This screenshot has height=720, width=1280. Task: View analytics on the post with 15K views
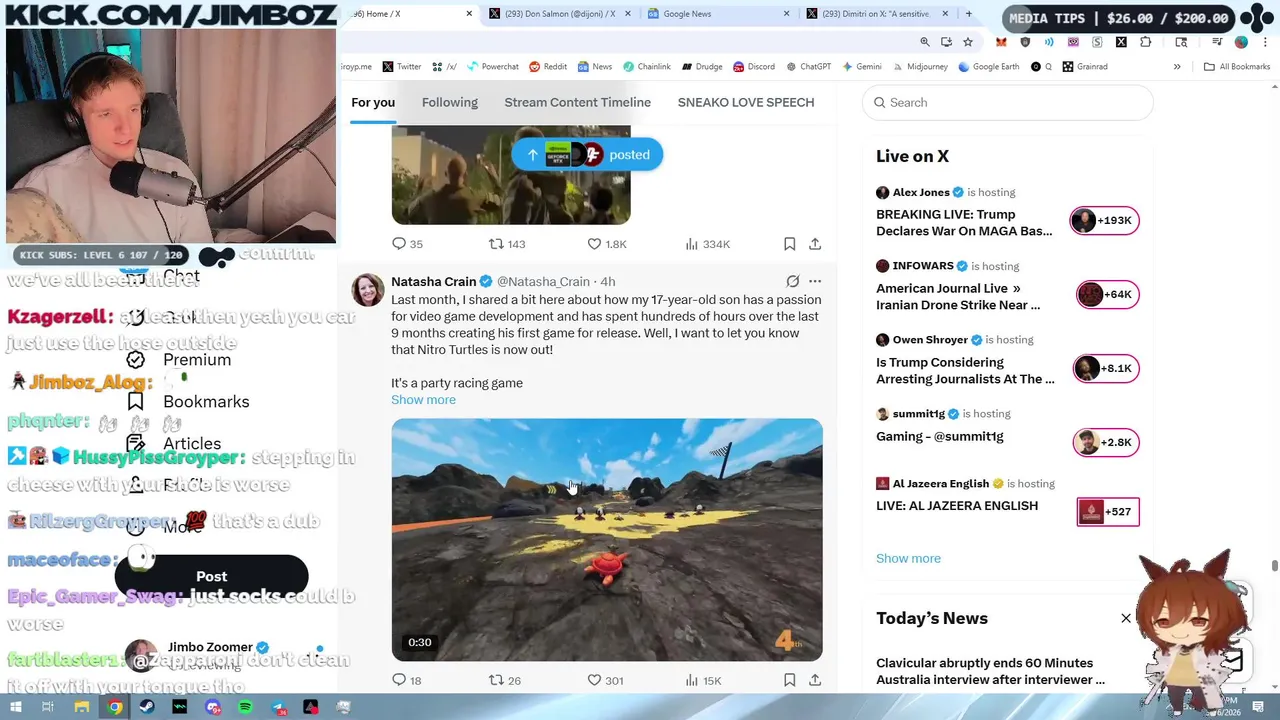point(703,680)
